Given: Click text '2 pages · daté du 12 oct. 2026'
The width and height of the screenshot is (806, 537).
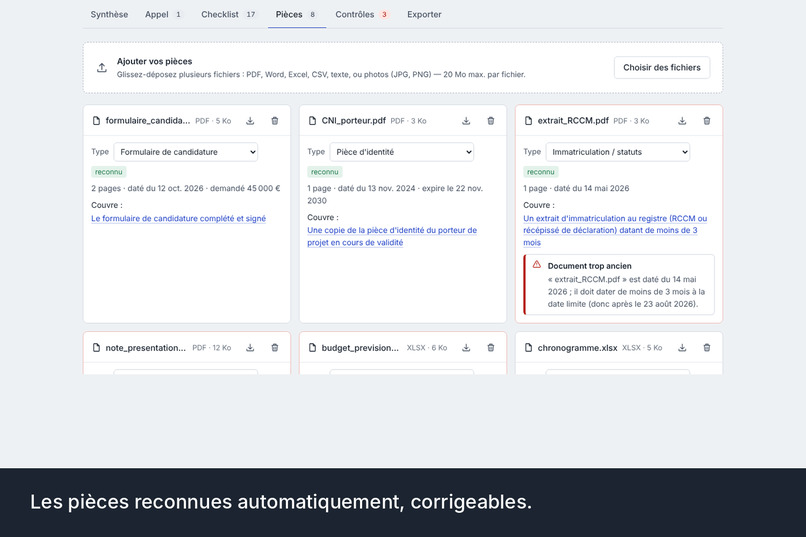Looking at the screenshot, I should tap(148, 188).
